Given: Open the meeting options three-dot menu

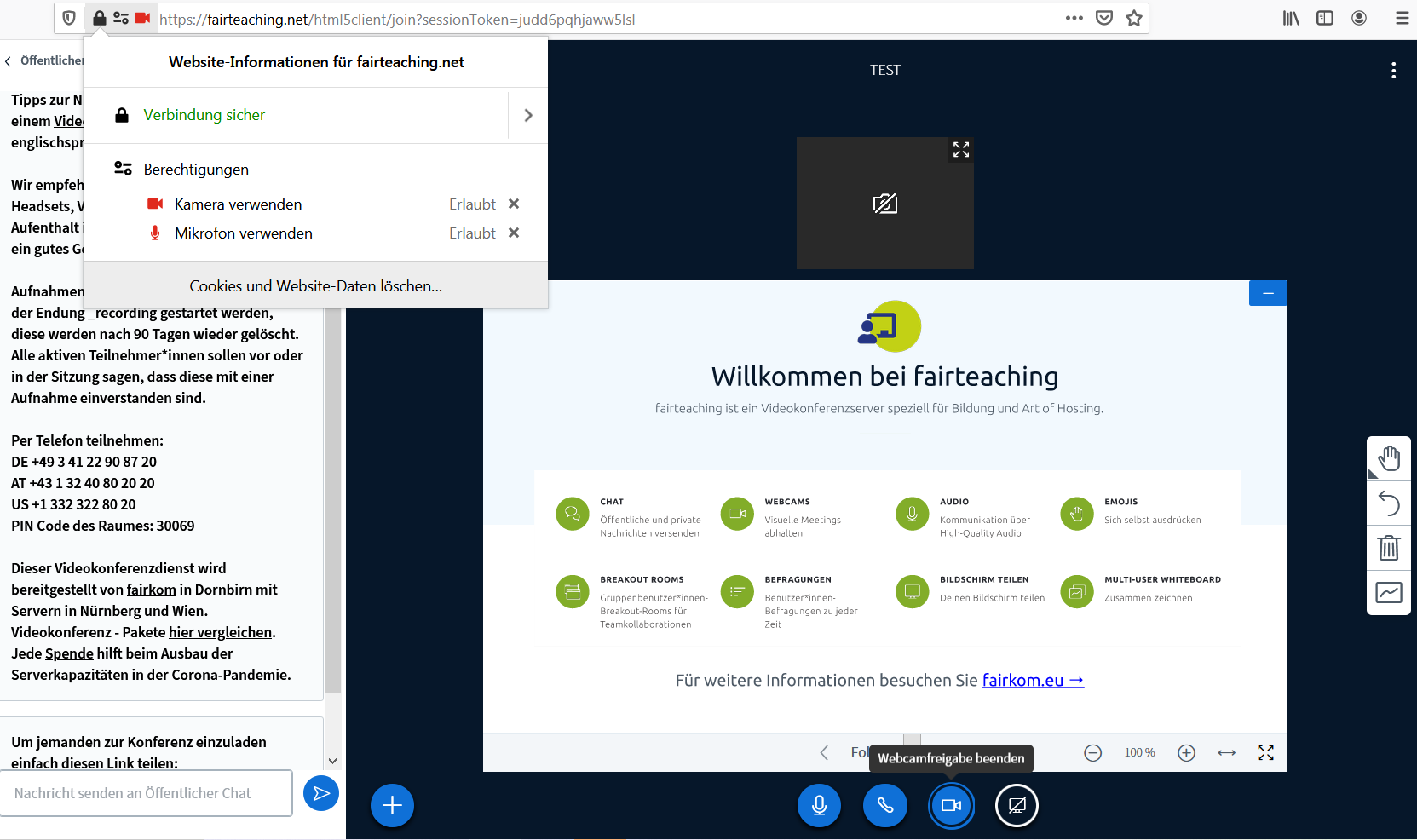Looking at the screenshot, I should click(1394, 70).
